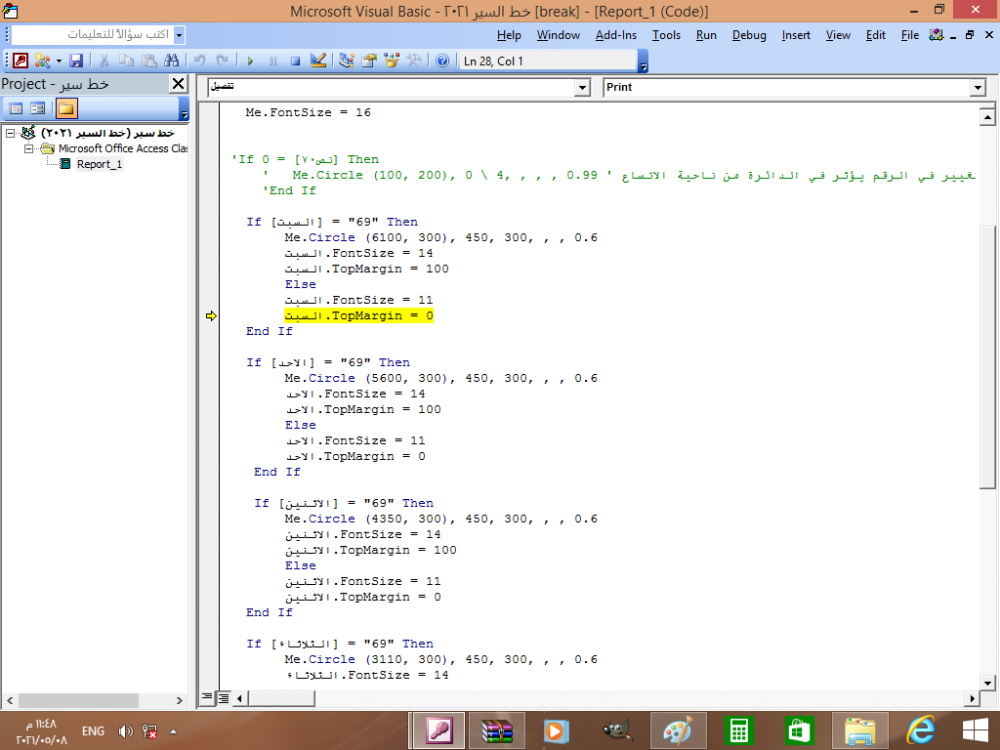Open the Insert menu

click(x=796, y=35)
